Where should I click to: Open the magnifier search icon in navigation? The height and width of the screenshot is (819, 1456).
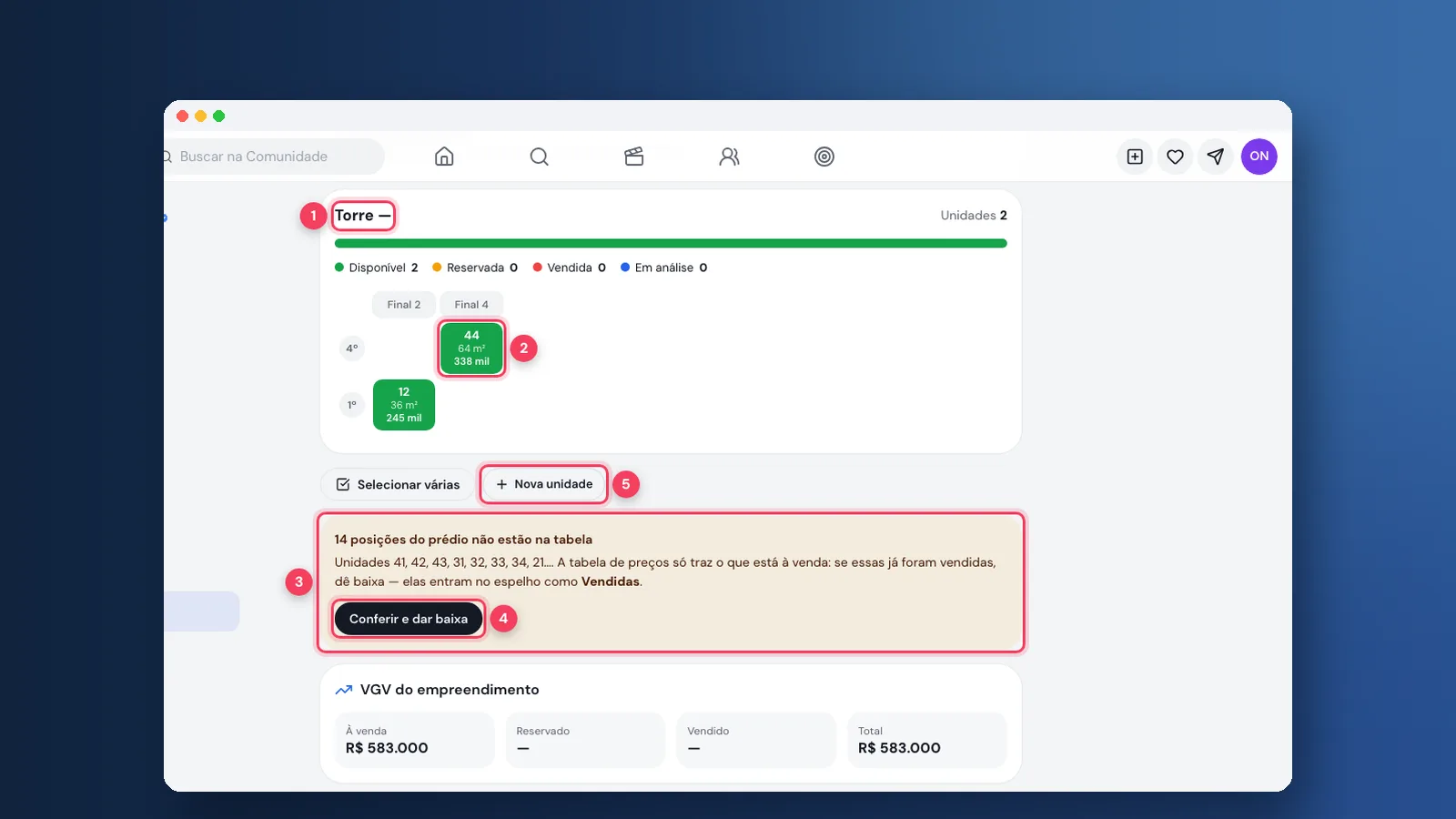(x=539, y=157)
